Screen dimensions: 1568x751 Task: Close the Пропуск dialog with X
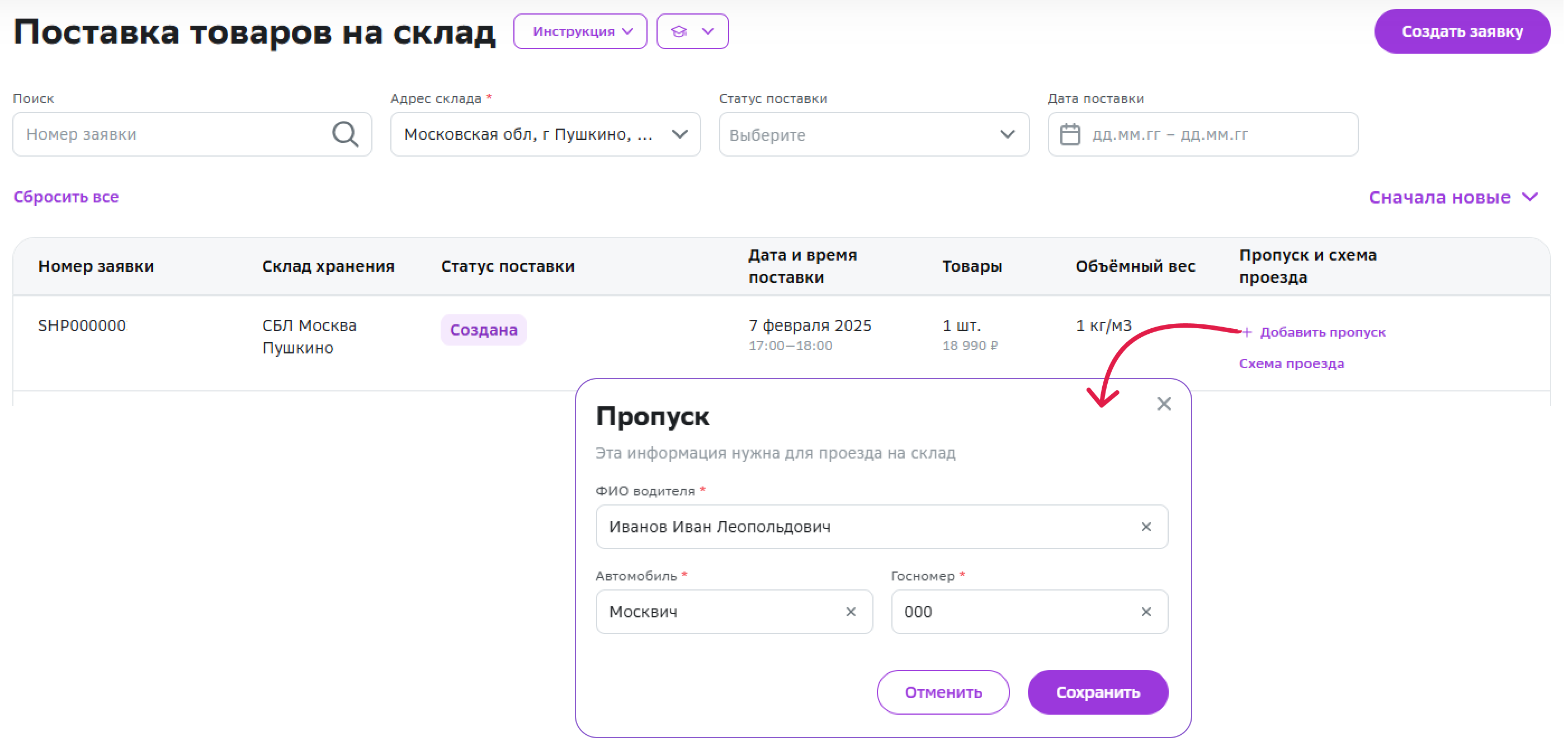coord(1163,404)
